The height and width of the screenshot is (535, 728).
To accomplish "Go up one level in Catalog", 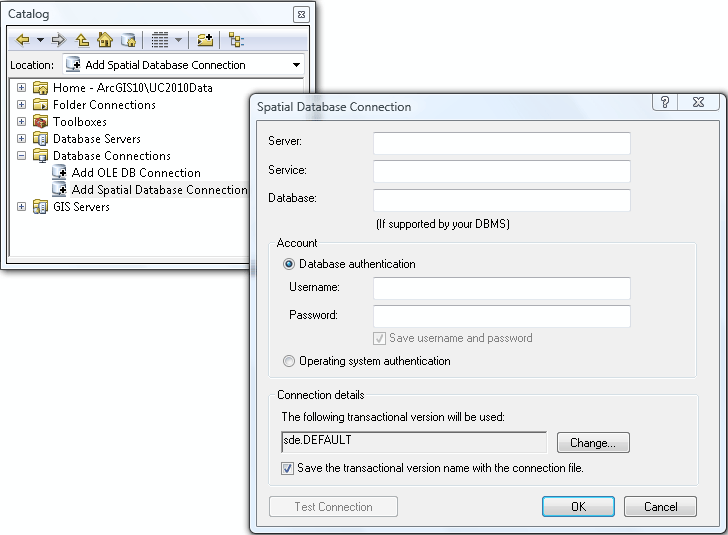I will tap(82, 40).
